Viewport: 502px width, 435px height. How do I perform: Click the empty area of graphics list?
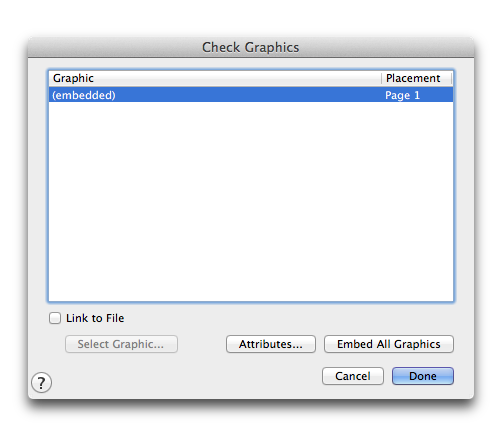(x=251, y=202)
